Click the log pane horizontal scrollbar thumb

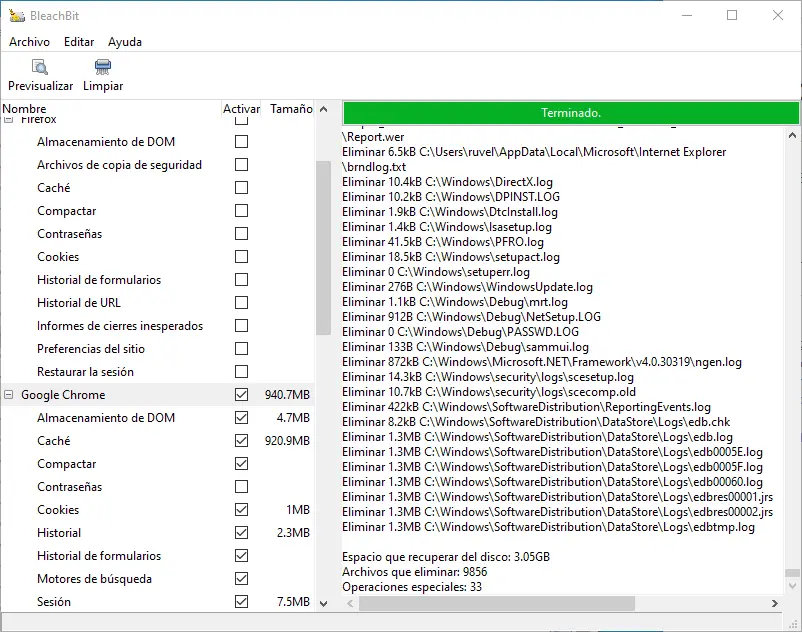coord(497,603)
